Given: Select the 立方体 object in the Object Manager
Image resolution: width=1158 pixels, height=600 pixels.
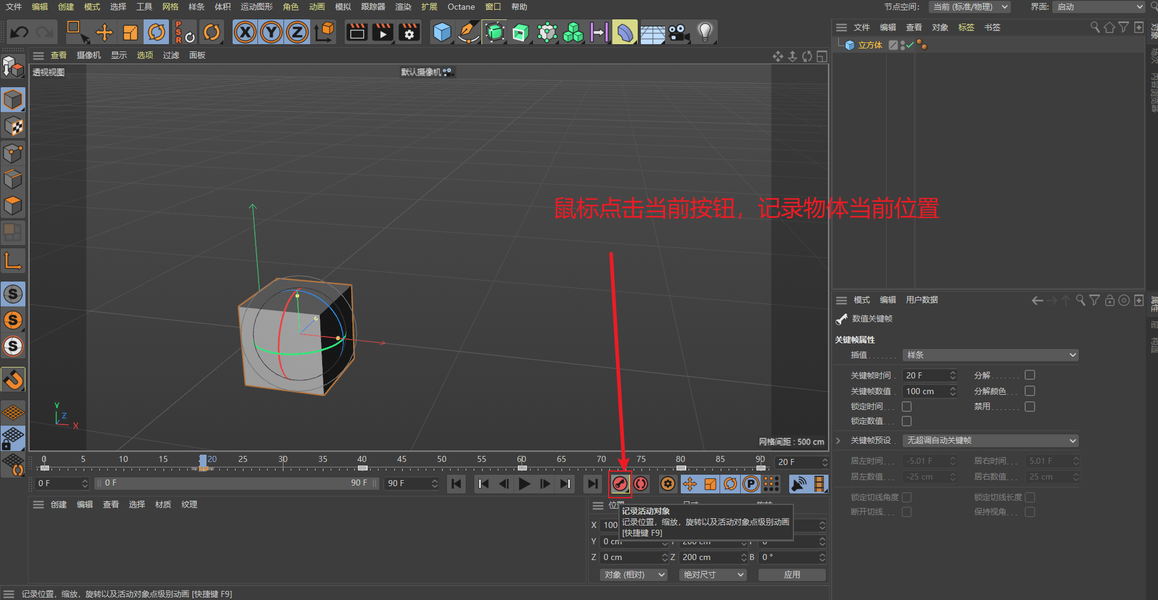Looking at the screenshot, I should 869,45.
